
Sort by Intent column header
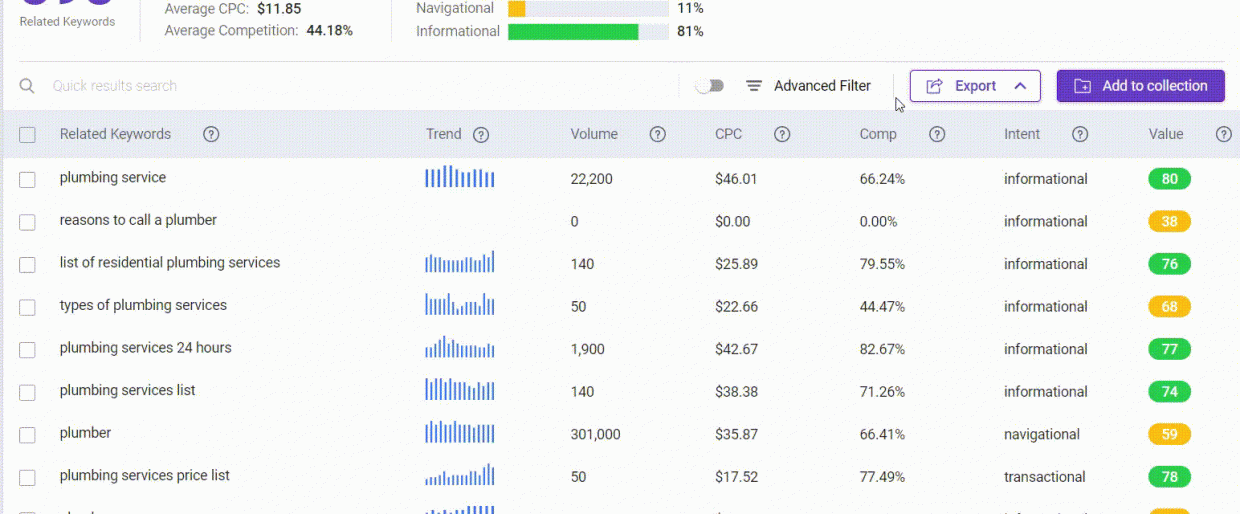pyautogui.click(x=1022, y=134)
